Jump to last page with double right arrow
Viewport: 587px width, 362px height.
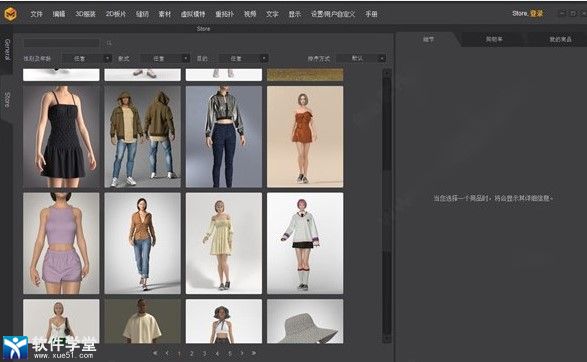pos(254,353)
